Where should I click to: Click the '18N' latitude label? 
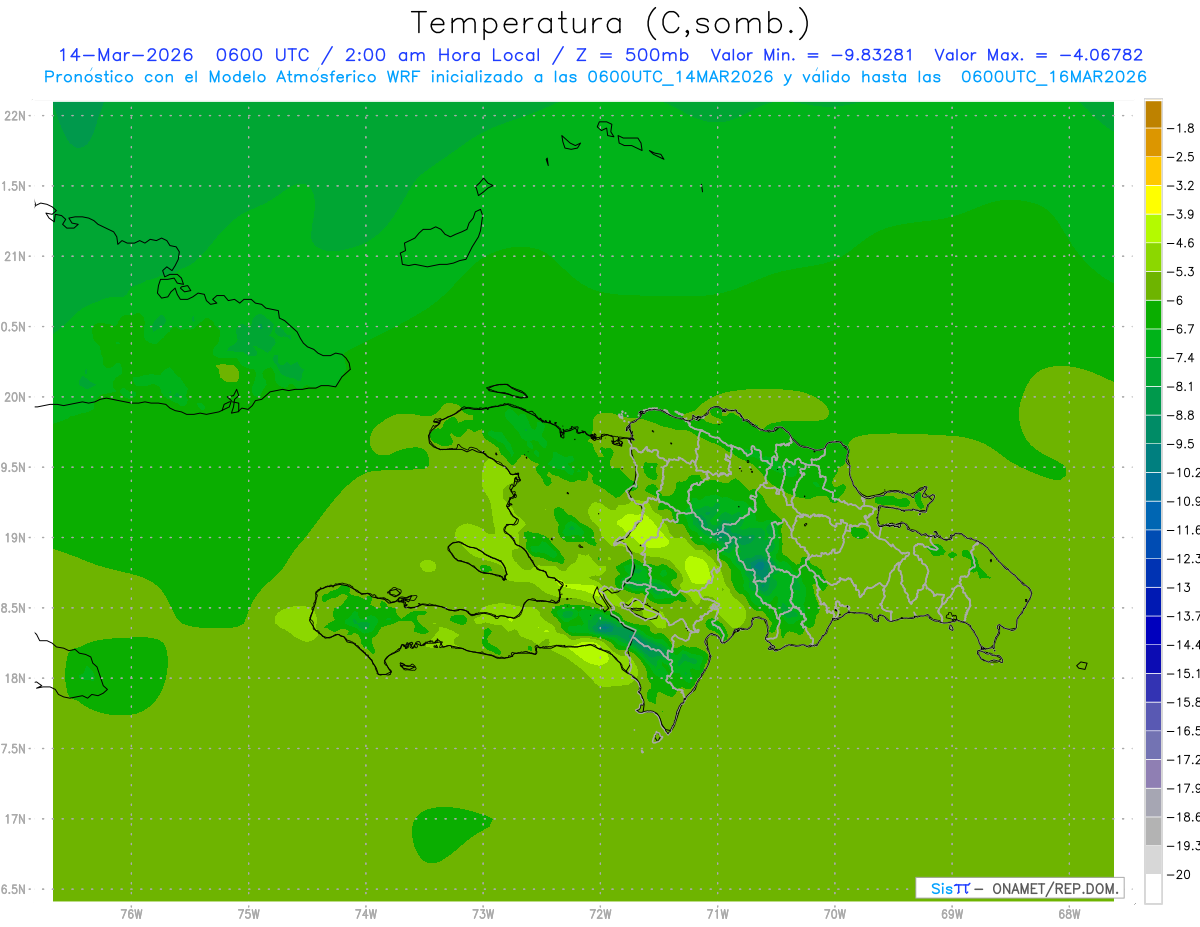click(x=16, y=679)
